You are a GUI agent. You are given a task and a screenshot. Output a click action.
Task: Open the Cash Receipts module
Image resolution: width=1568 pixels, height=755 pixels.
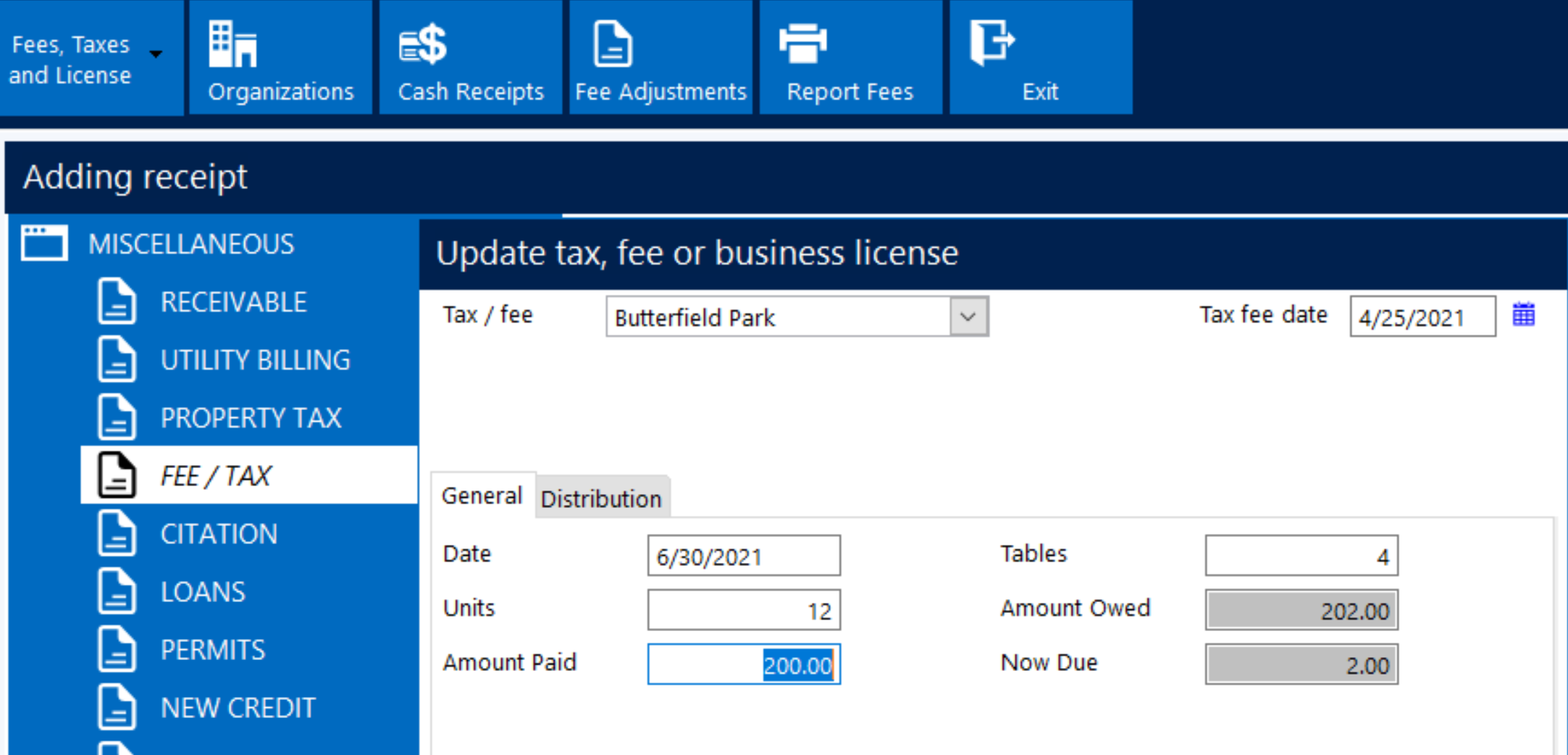coord(470,59)
